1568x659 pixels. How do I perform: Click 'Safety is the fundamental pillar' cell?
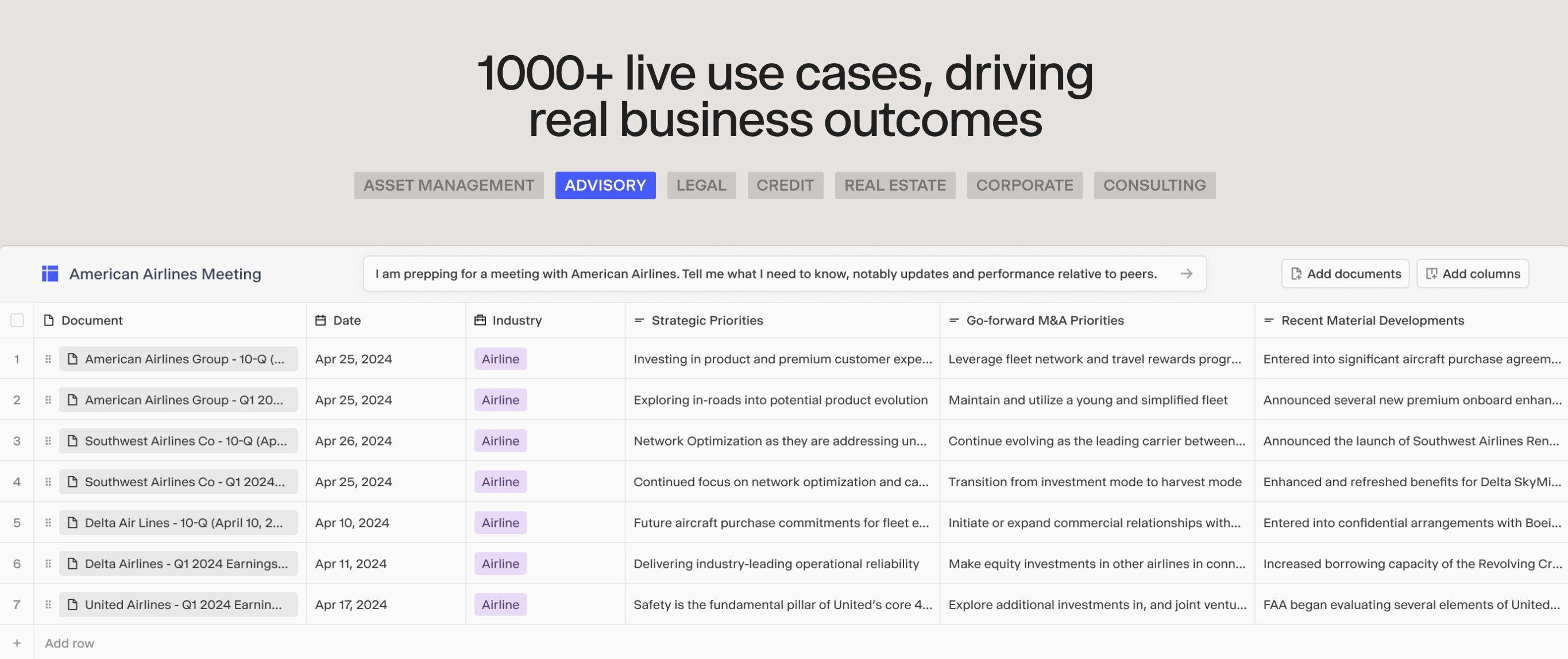(783, 604)
